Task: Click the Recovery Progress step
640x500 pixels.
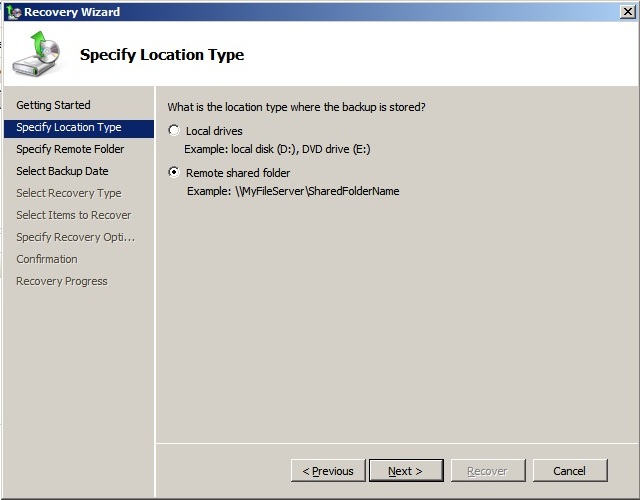Action: (x=62, y=281)
